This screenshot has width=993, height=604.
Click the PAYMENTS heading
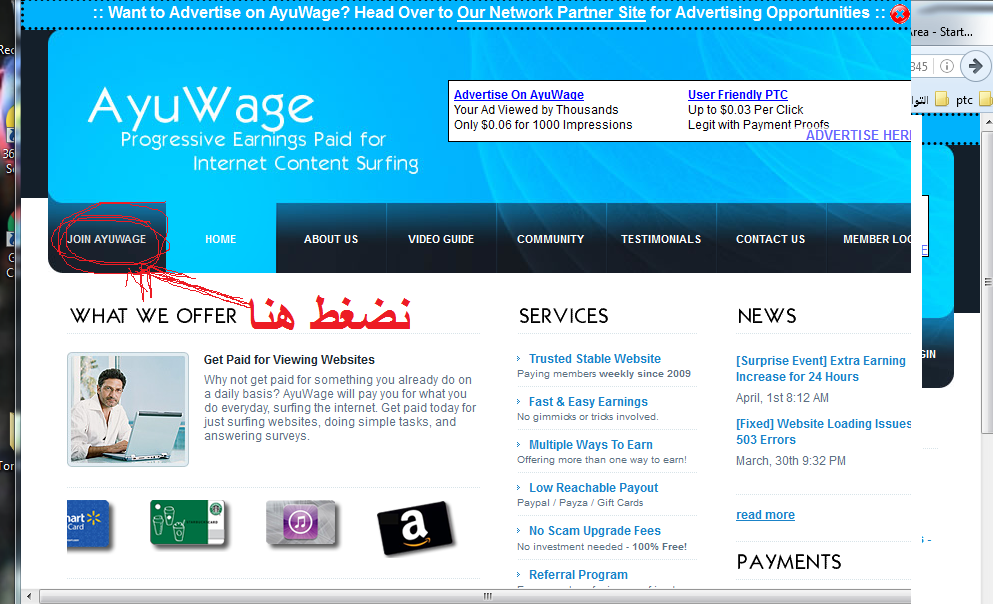(x=789, y=562)
